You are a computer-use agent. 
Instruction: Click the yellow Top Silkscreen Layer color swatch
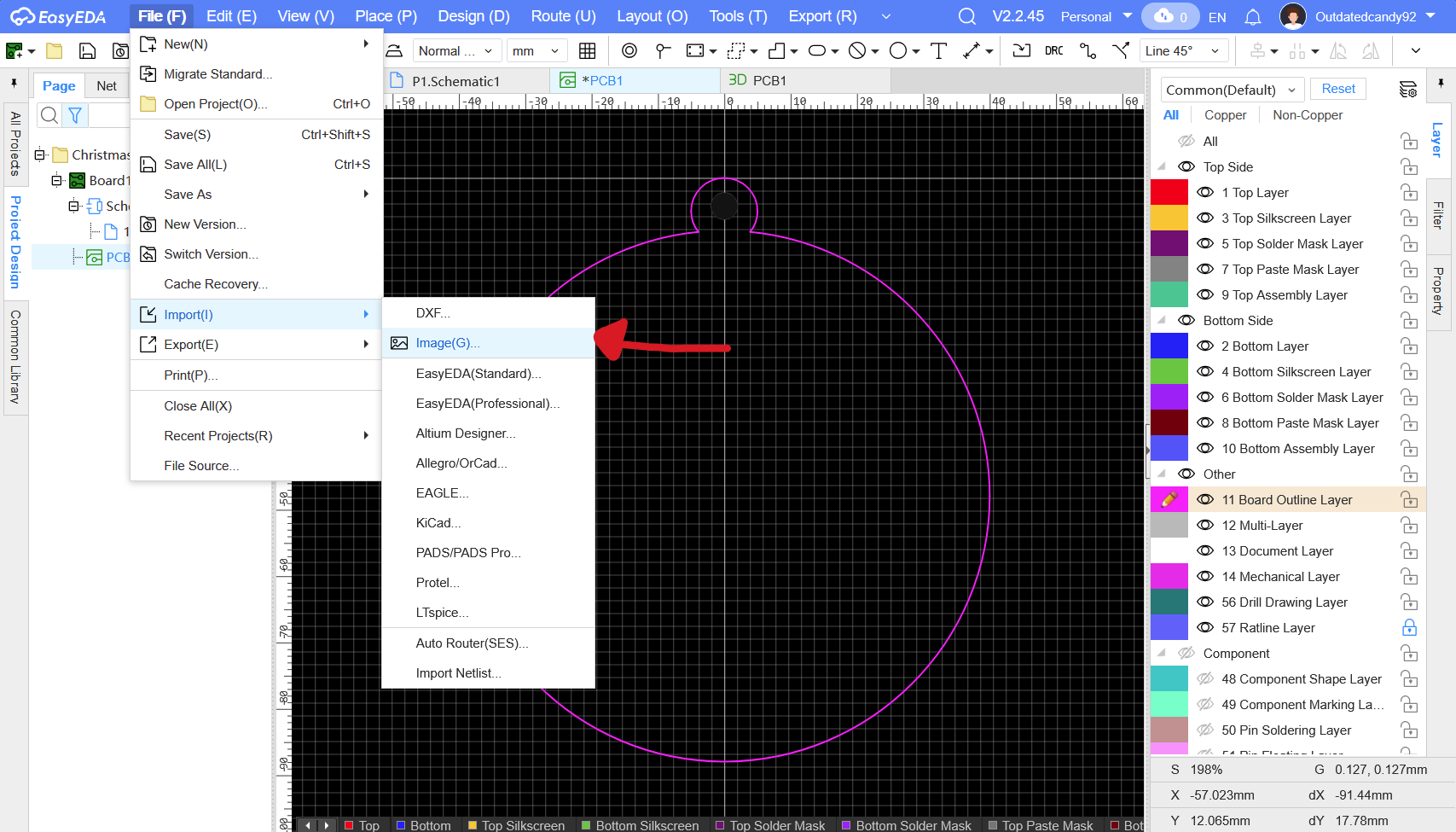click(x=1169, y=218)
